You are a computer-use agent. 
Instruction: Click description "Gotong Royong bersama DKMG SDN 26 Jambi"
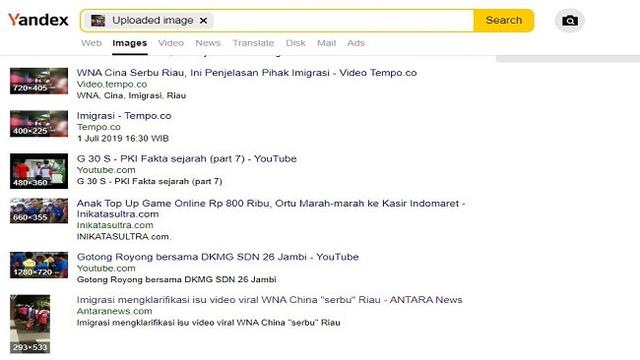point(176,280)
